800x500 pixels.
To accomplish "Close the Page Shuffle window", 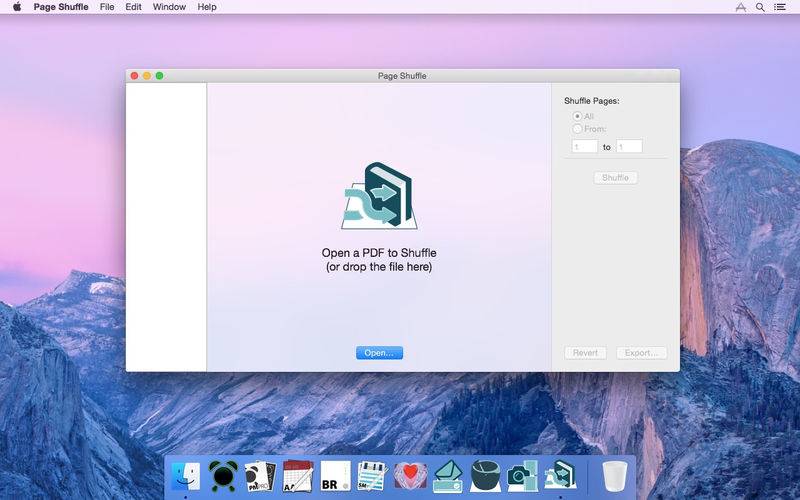I will 134,76.
